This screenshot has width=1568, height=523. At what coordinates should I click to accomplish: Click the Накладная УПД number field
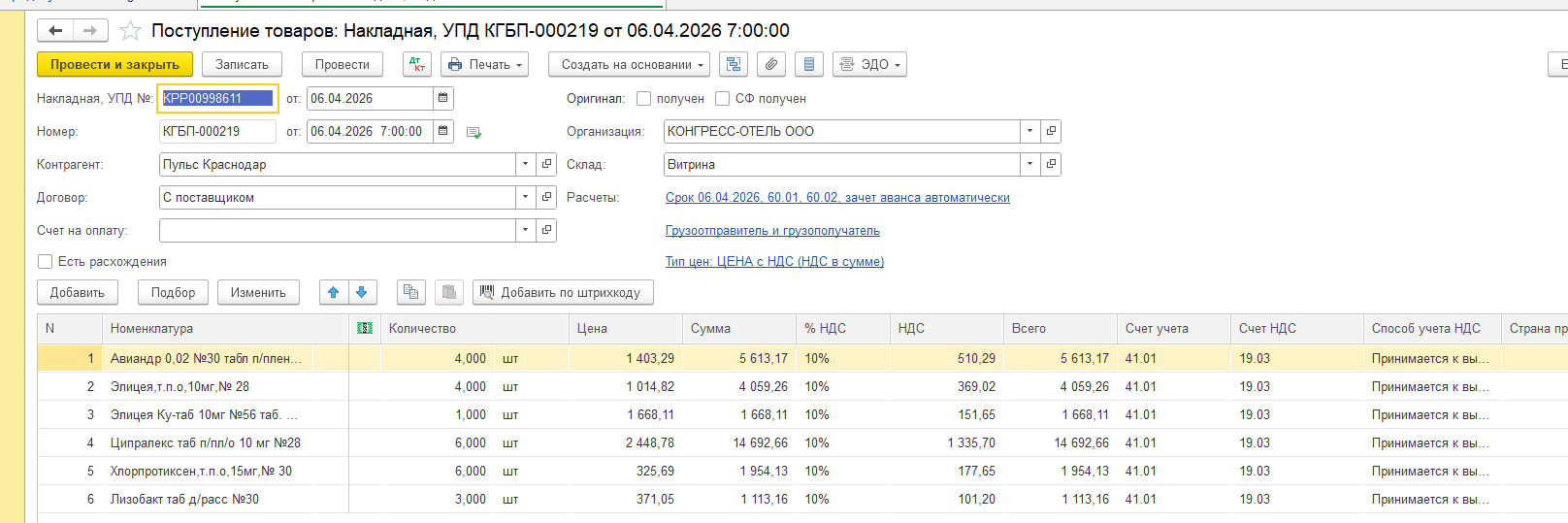point(217,98)
